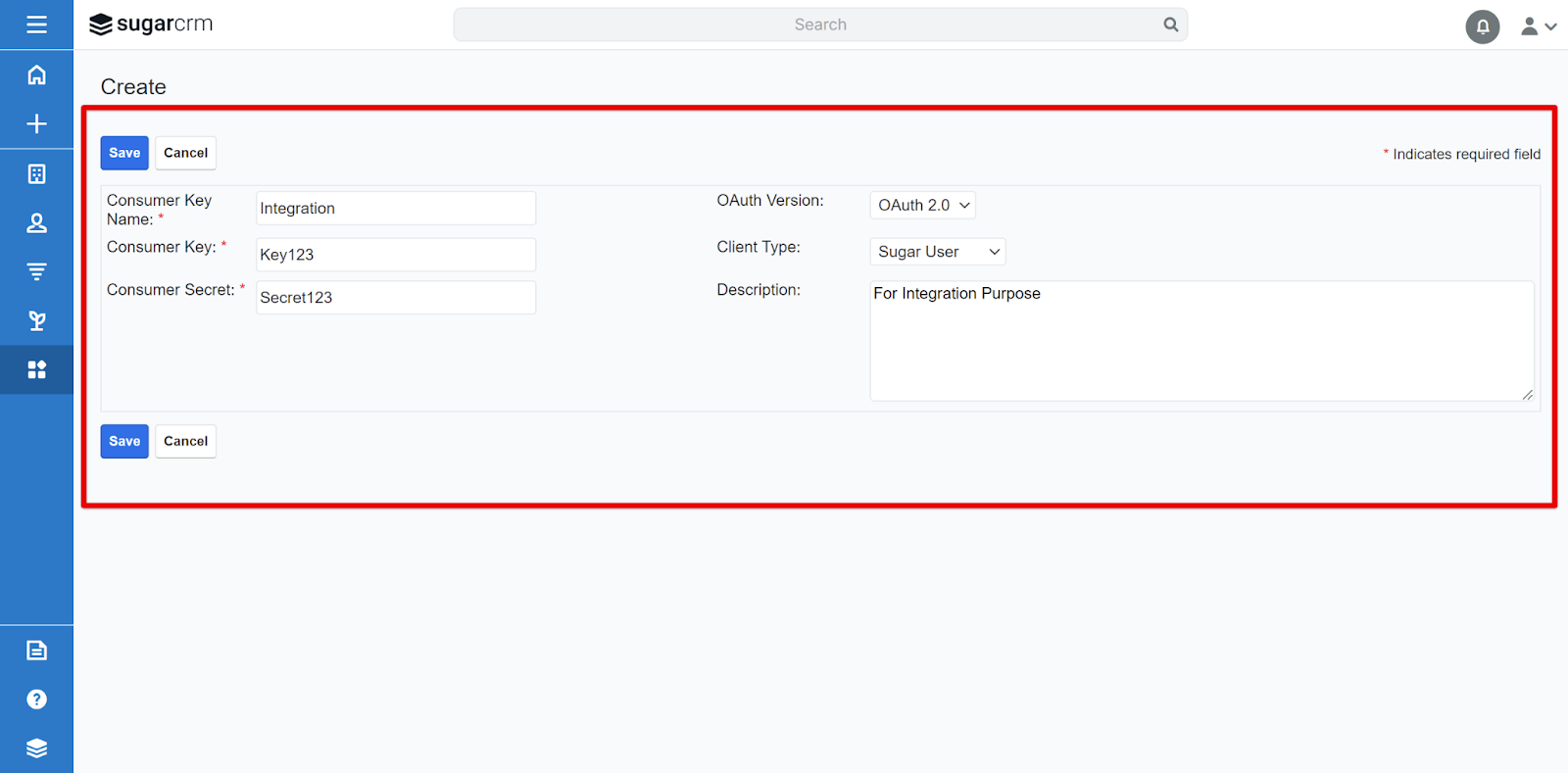Click the Create page heading

133,86
